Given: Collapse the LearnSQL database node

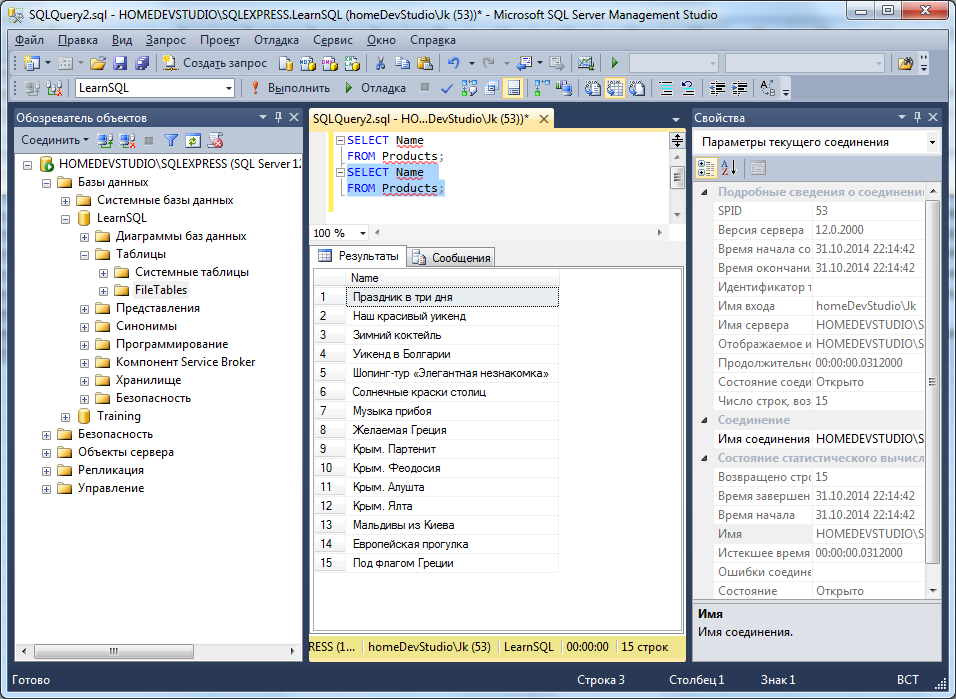Looking at the screenshot, I should 65,219.
